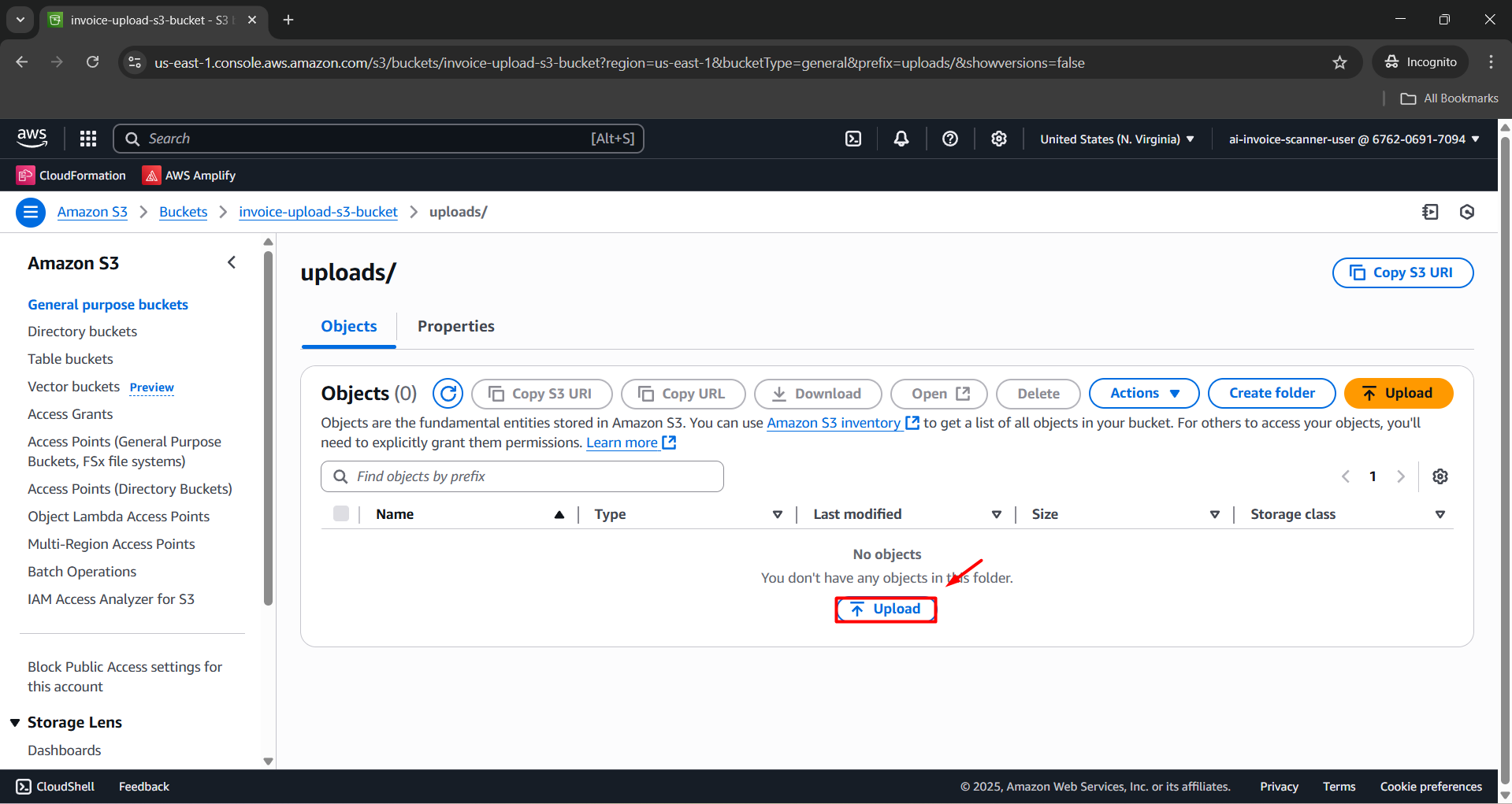This screenshot has width=1512, height=804.
Task: Open AWS services grid menu
Action: coord(88,139)
